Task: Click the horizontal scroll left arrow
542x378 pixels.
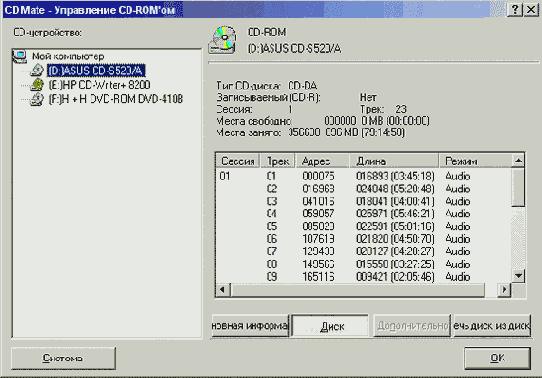Action: click(x=222, y=290)
